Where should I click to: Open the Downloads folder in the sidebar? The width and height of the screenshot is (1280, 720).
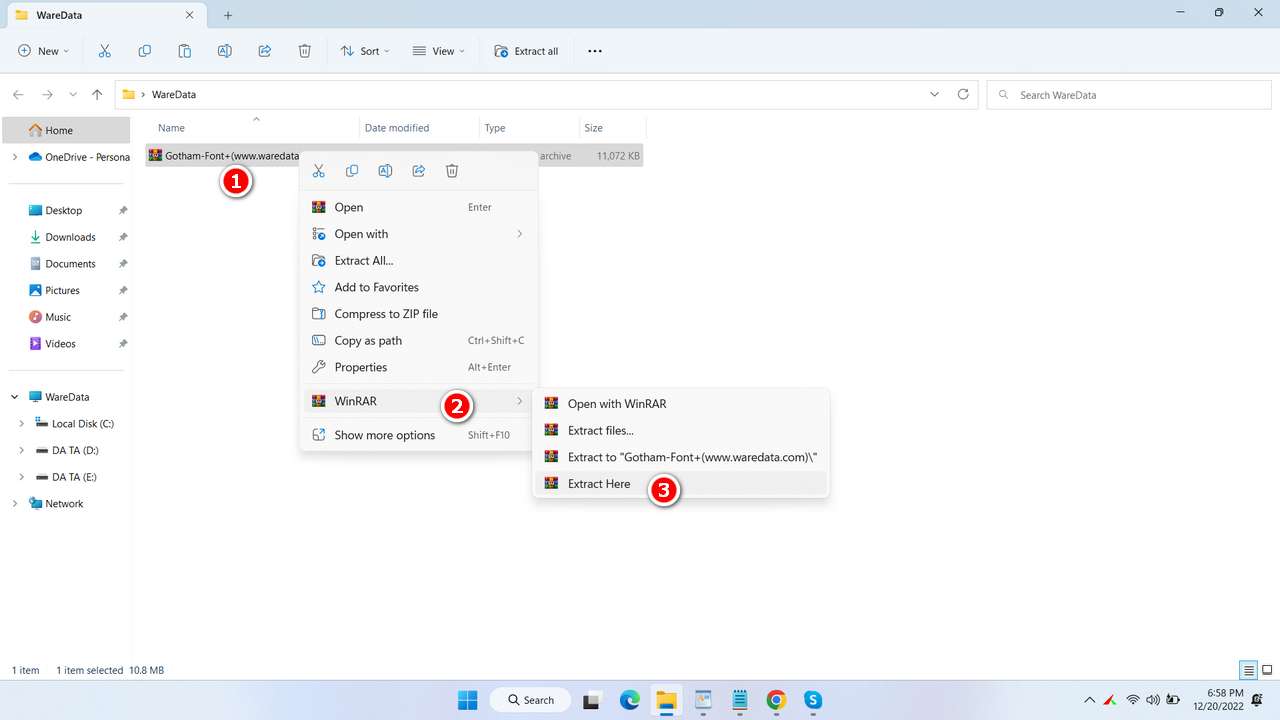[x=70, y=237]
